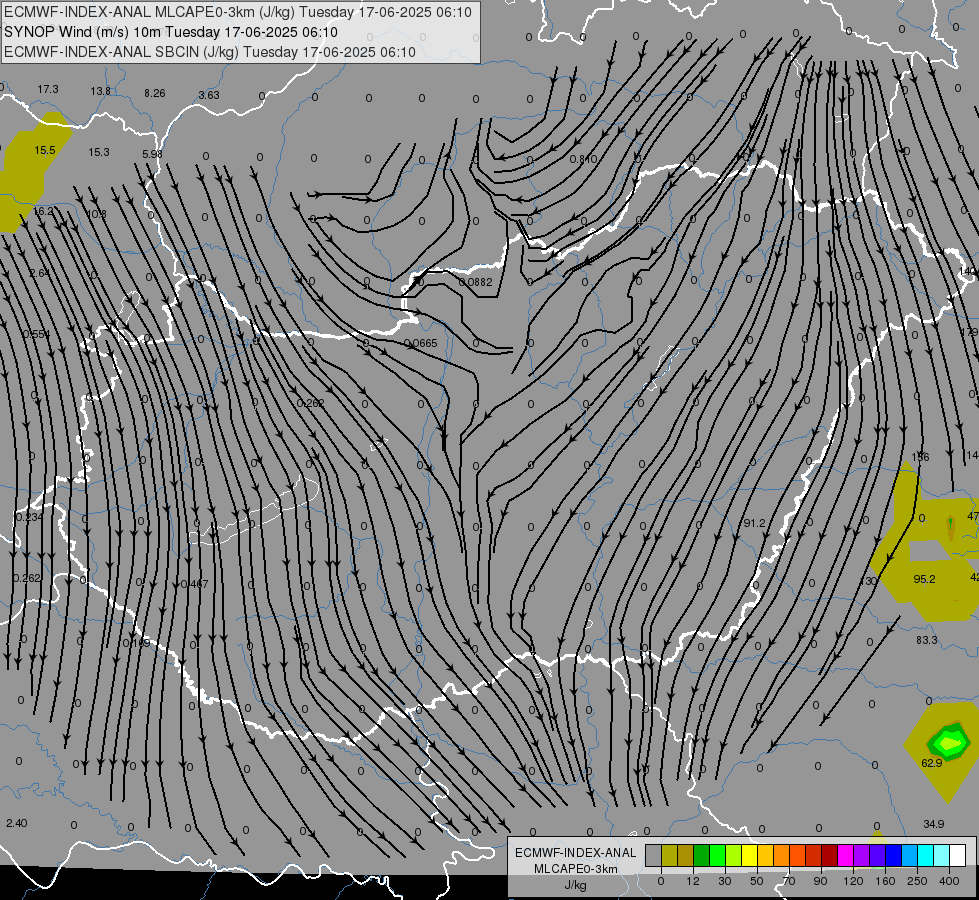Click the map value 0.467
The height and width of the screenshot is (900, 979).
195,584
